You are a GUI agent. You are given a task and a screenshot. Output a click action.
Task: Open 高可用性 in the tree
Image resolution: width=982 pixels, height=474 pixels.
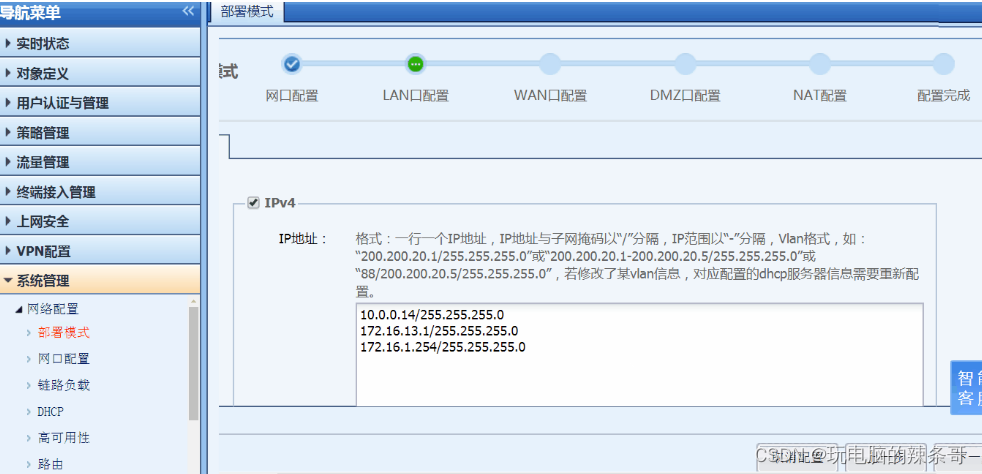pyautogui.click(x=64, y=438)
